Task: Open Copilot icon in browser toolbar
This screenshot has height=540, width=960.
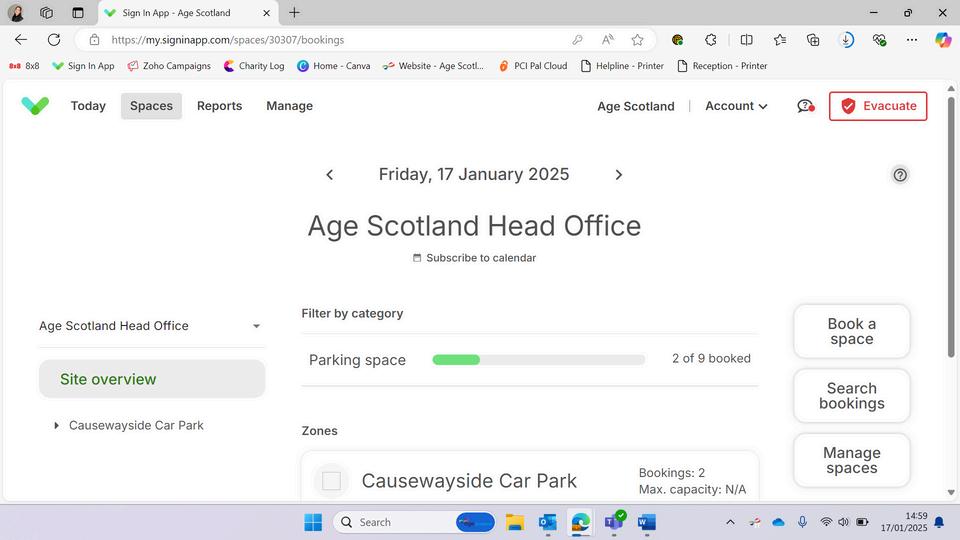Action: [x=943, y=40]
